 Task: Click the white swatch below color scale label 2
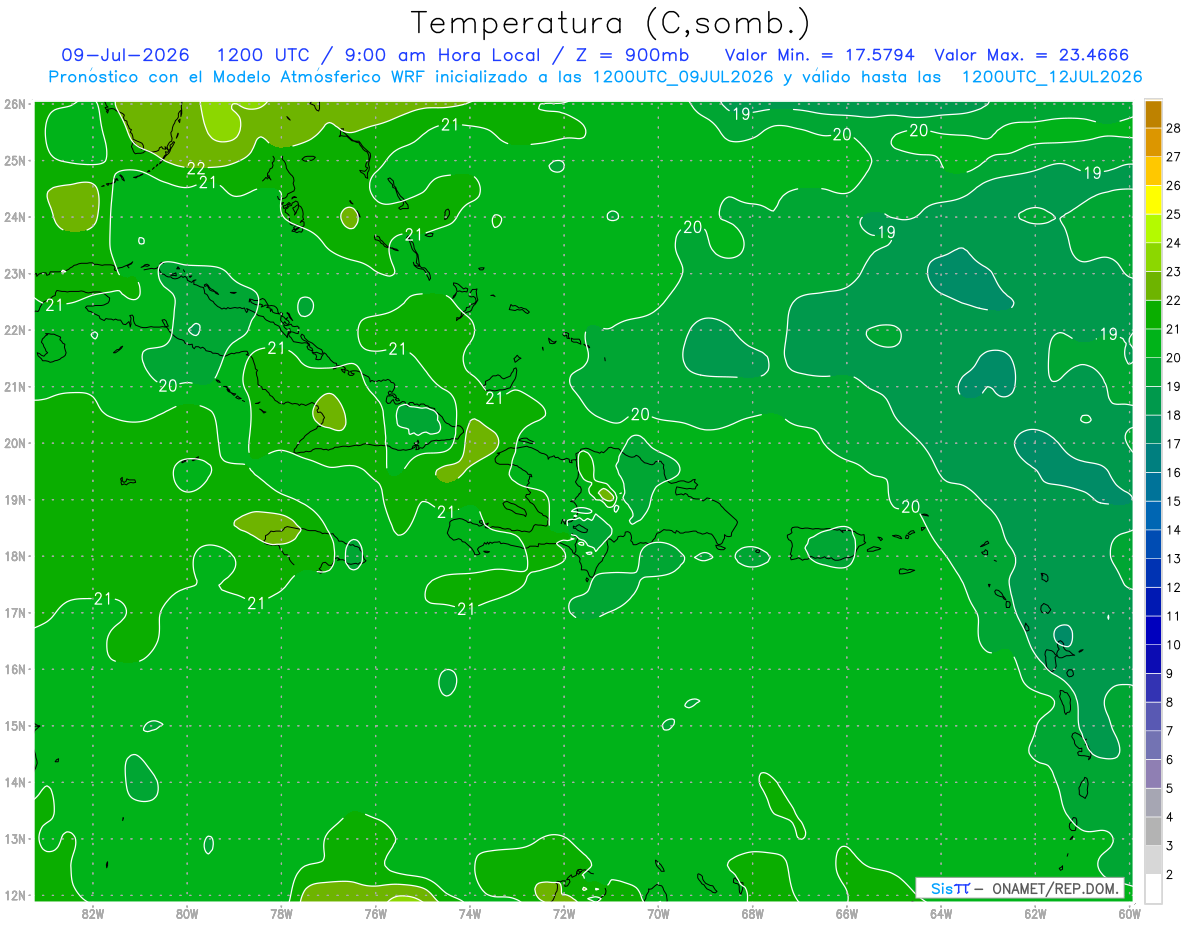[x=1153, y=888]
